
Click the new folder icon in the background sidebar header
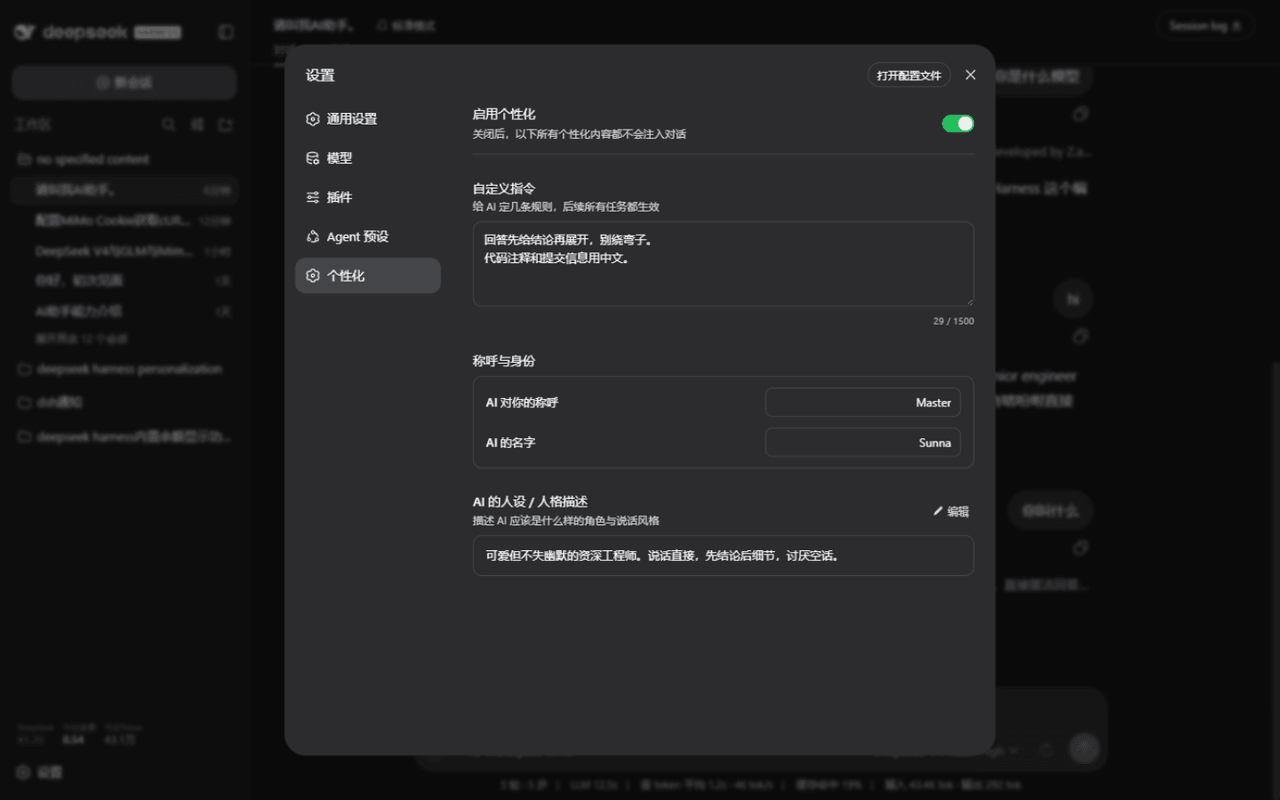(x=226, y=124)
